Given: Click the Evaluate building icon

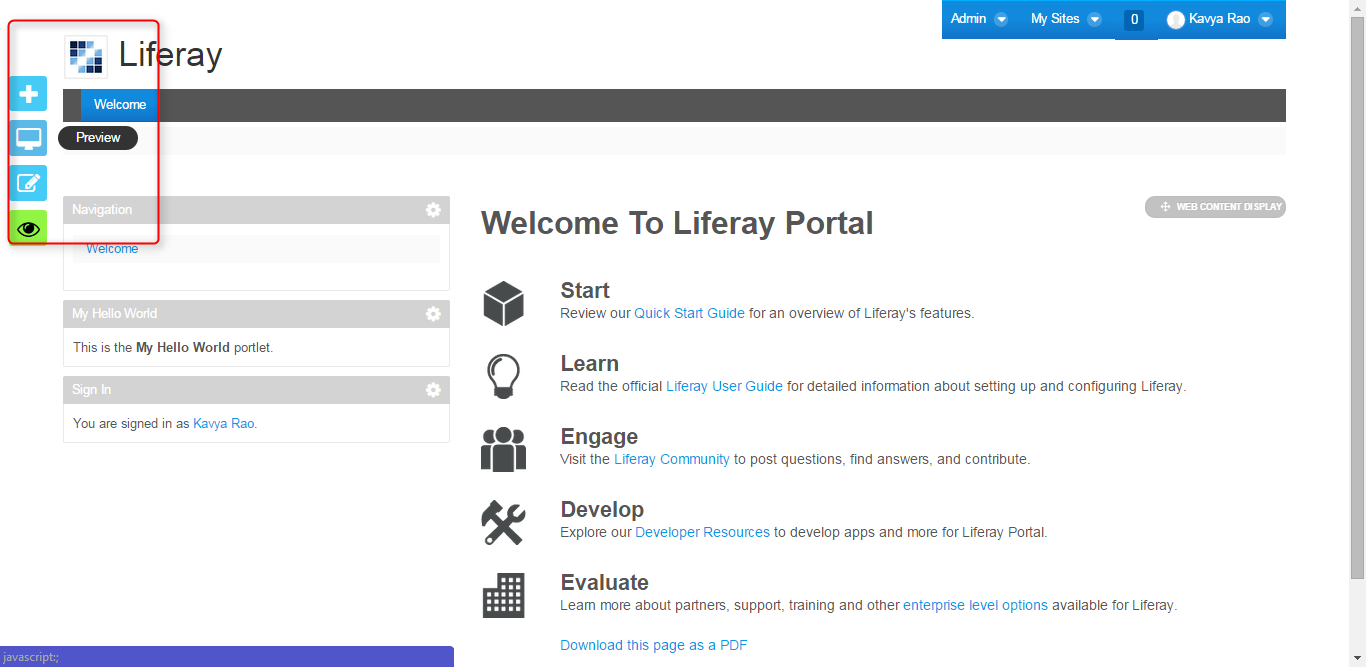Looking at the screenshot, I should tap(503, 595).
